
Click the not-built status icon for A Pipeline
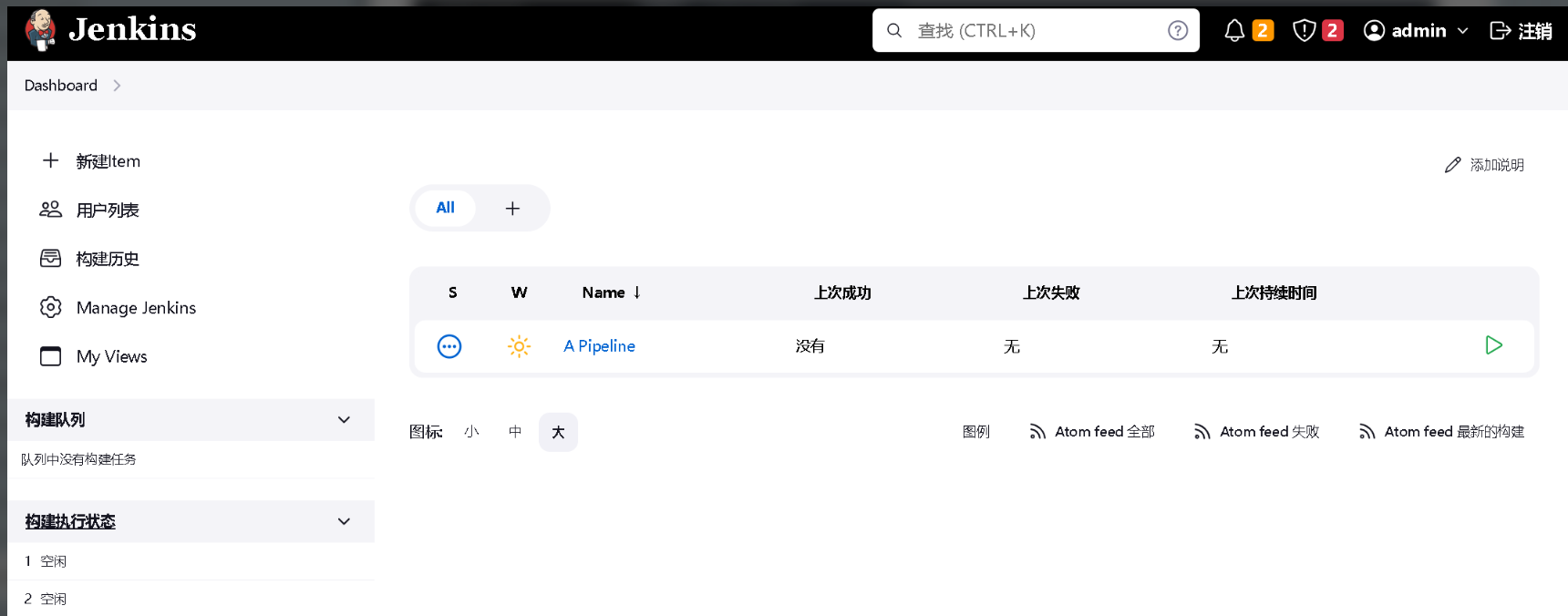click(x=449, y=346)
